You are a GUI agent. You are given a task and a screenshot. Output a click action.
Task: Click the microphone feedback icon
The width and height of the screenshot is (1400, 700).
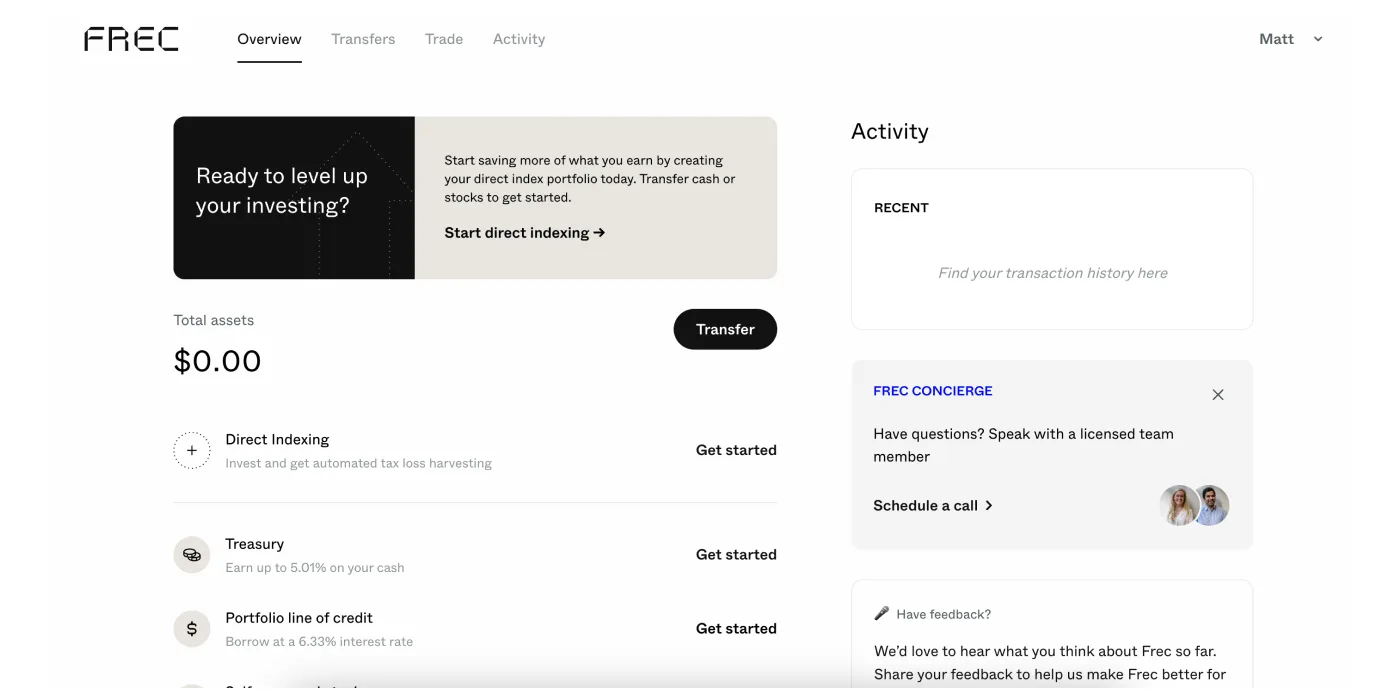(x=882, y=614)
